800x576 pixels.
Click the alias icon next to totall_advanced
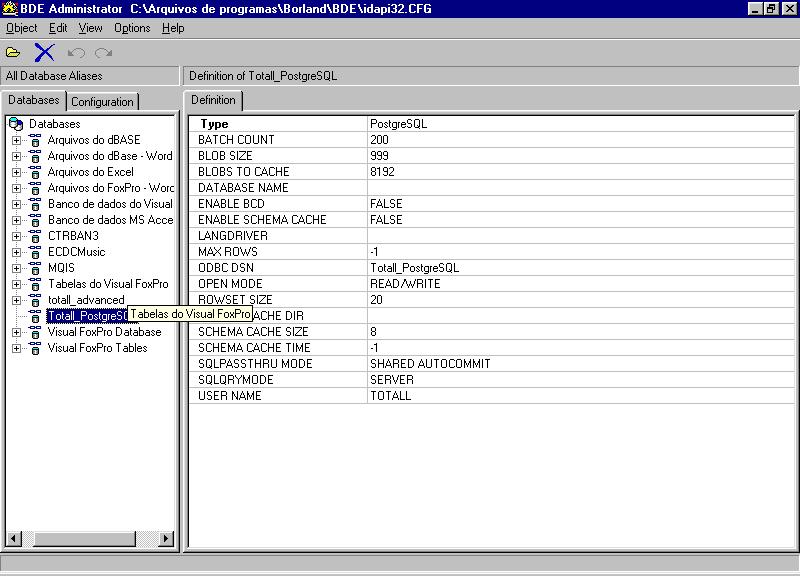pos(35,300)
